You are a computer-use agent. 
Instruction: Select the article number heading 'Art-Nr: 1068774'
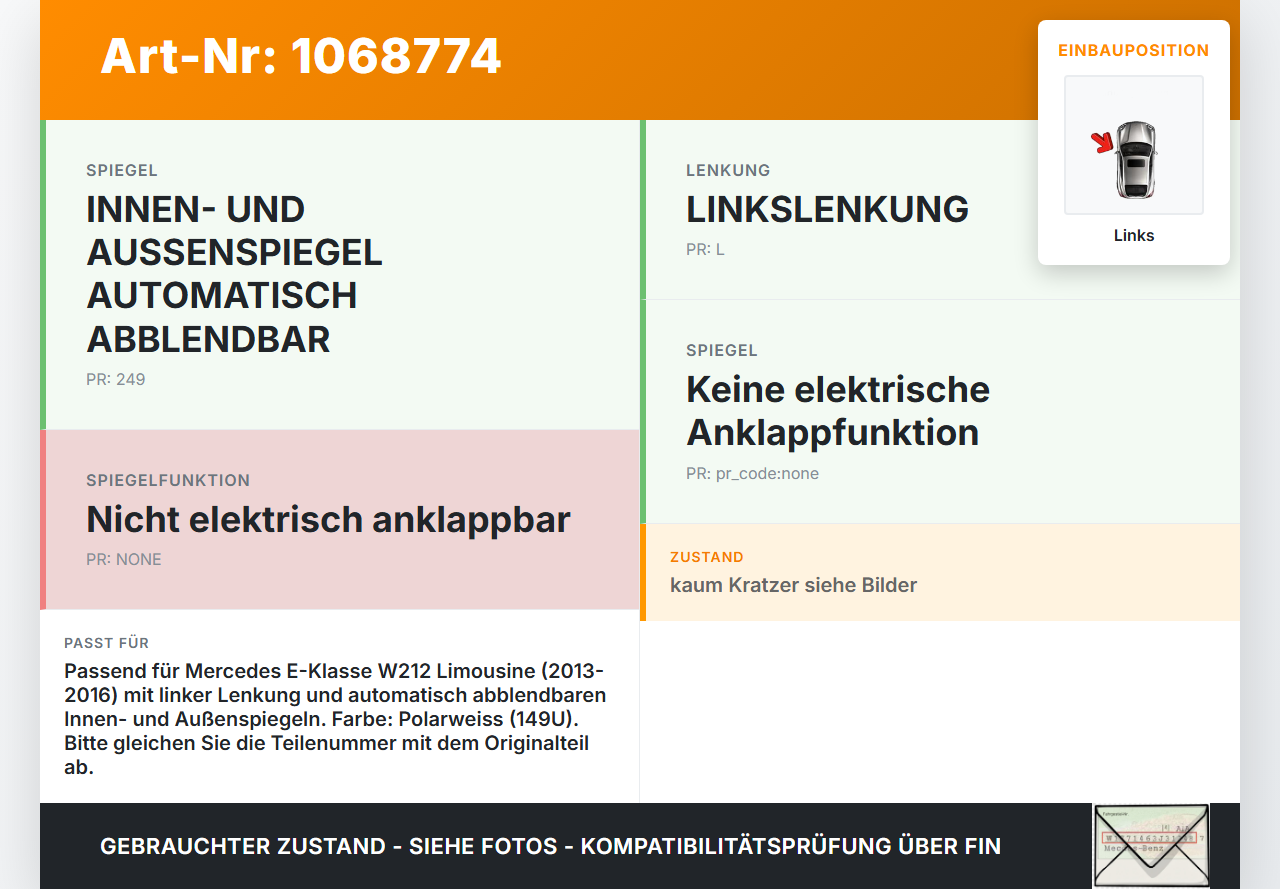pos(301,56)
